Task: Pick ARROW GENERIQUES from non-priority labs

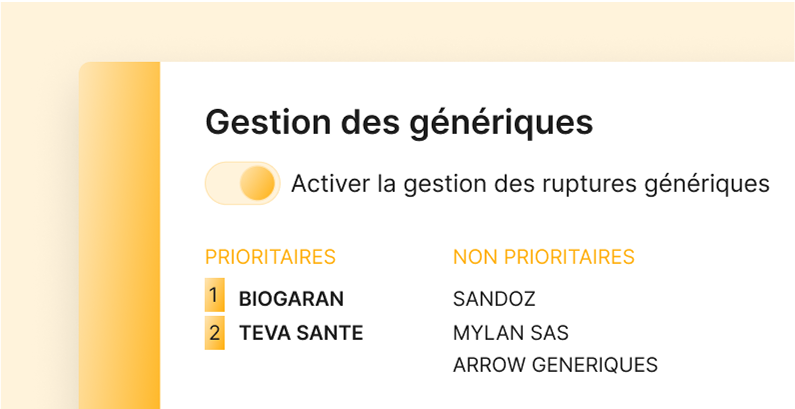Action: [555, 365]
